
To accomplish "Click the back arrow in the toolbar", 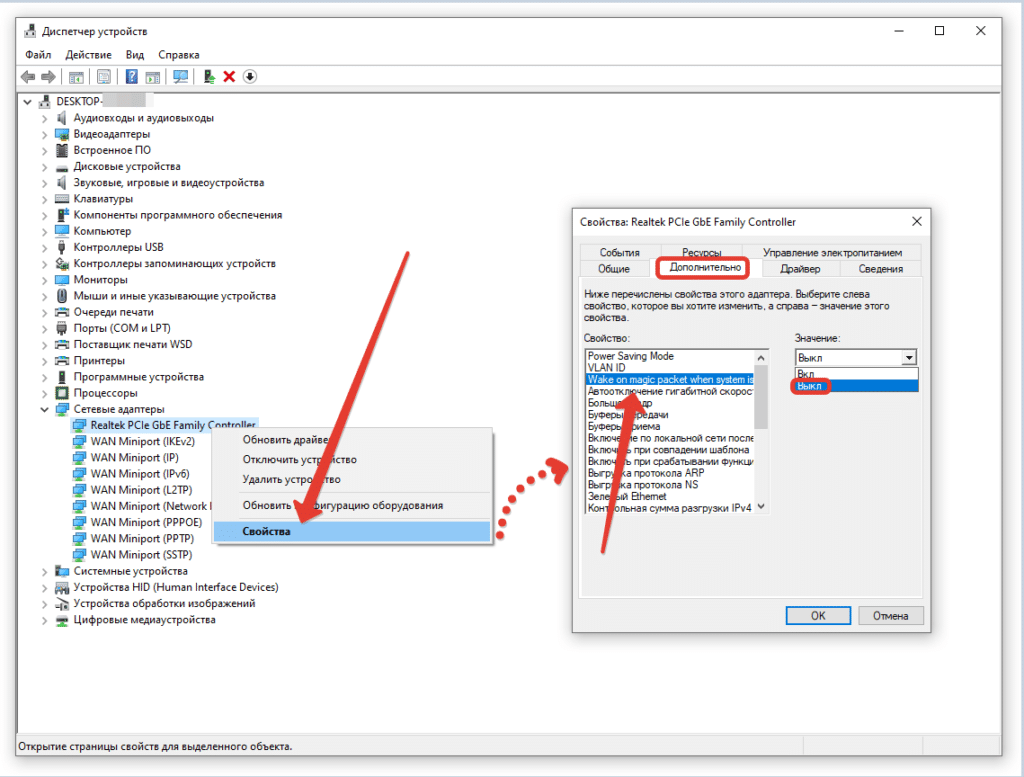I will (x=28, y=77).
